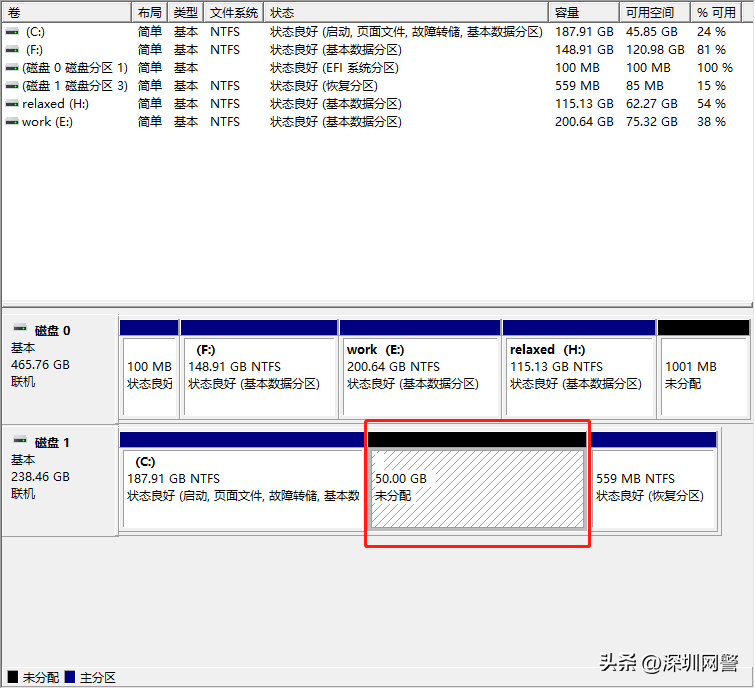Click drive icon of 磁盘 1 磁盘分区 3 row
Screen dimensions: 755x689
(12, 86)
